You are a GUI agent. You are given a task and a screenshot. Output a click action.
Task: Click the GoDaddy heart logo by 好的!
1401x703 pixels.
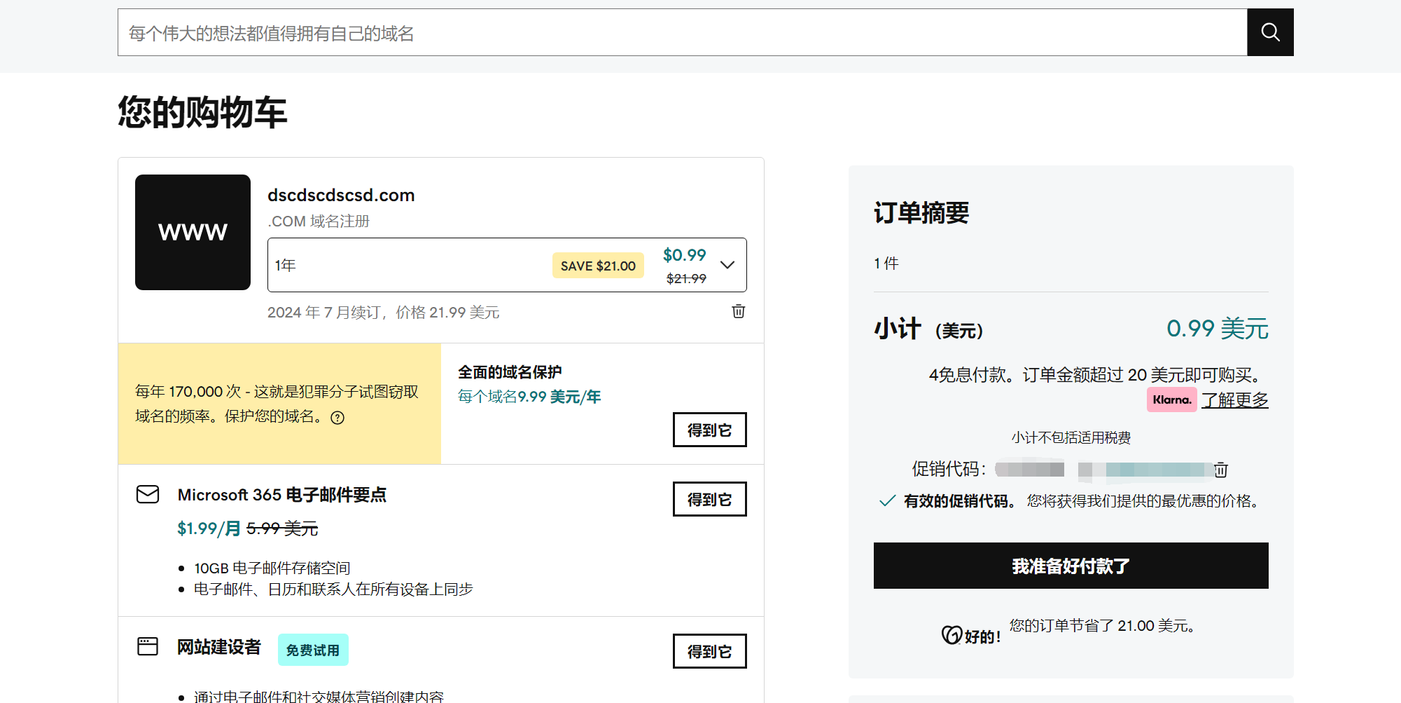tap(951, 634)
